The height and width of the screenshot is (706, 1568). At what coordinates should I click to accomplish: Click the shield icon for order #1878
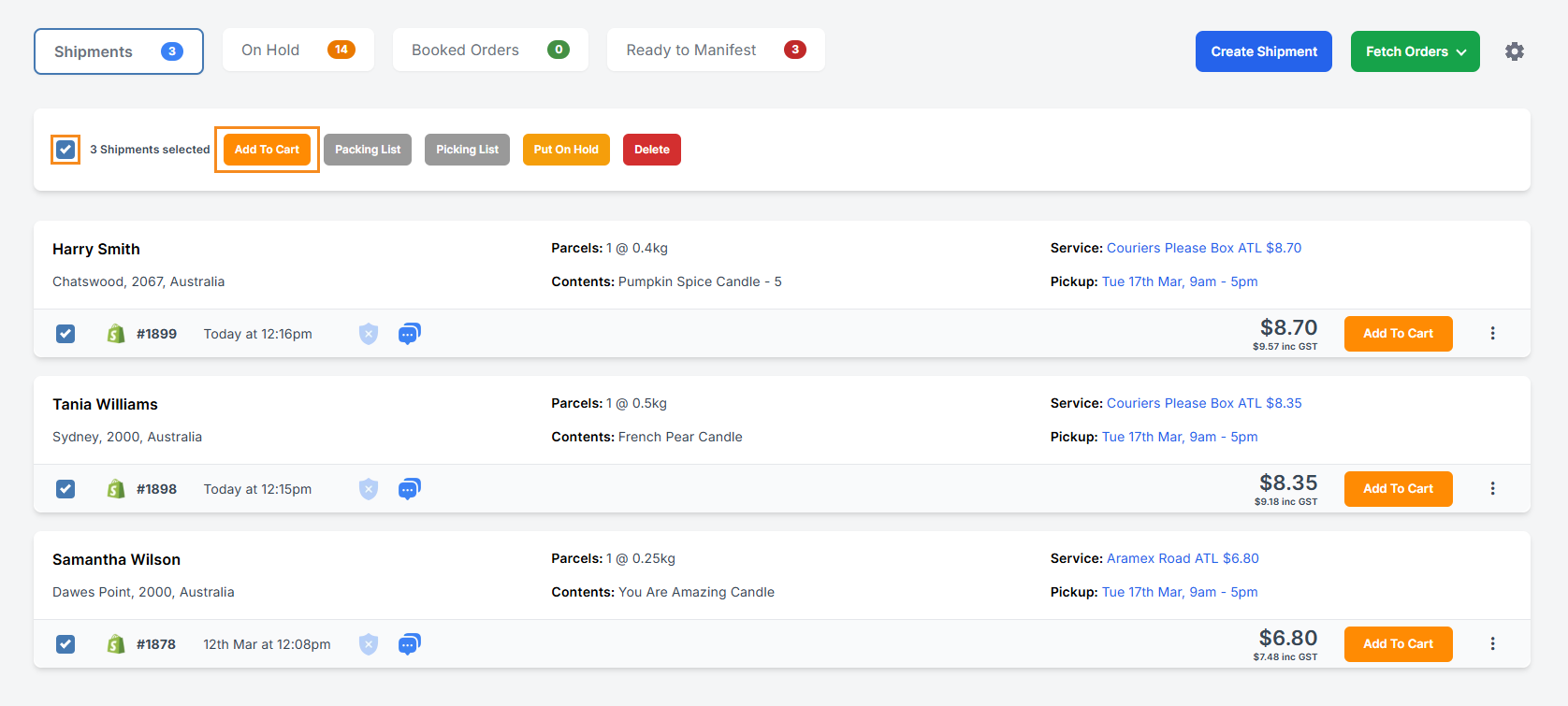point(369,644)
